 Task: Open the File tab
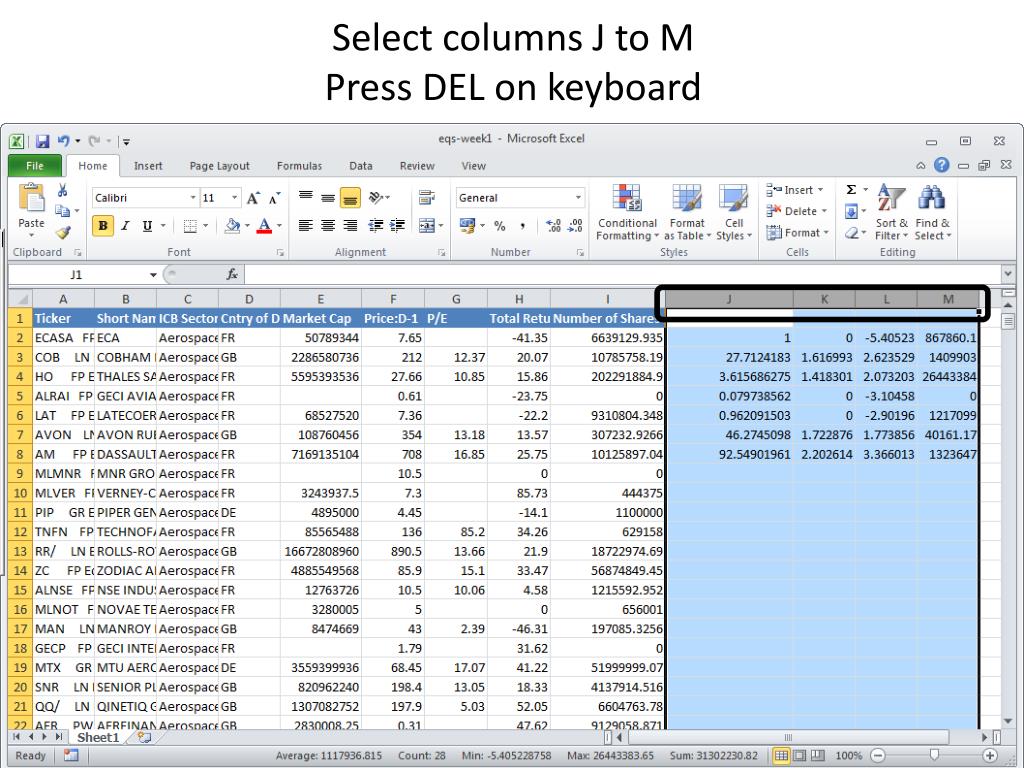pos(35,166)
